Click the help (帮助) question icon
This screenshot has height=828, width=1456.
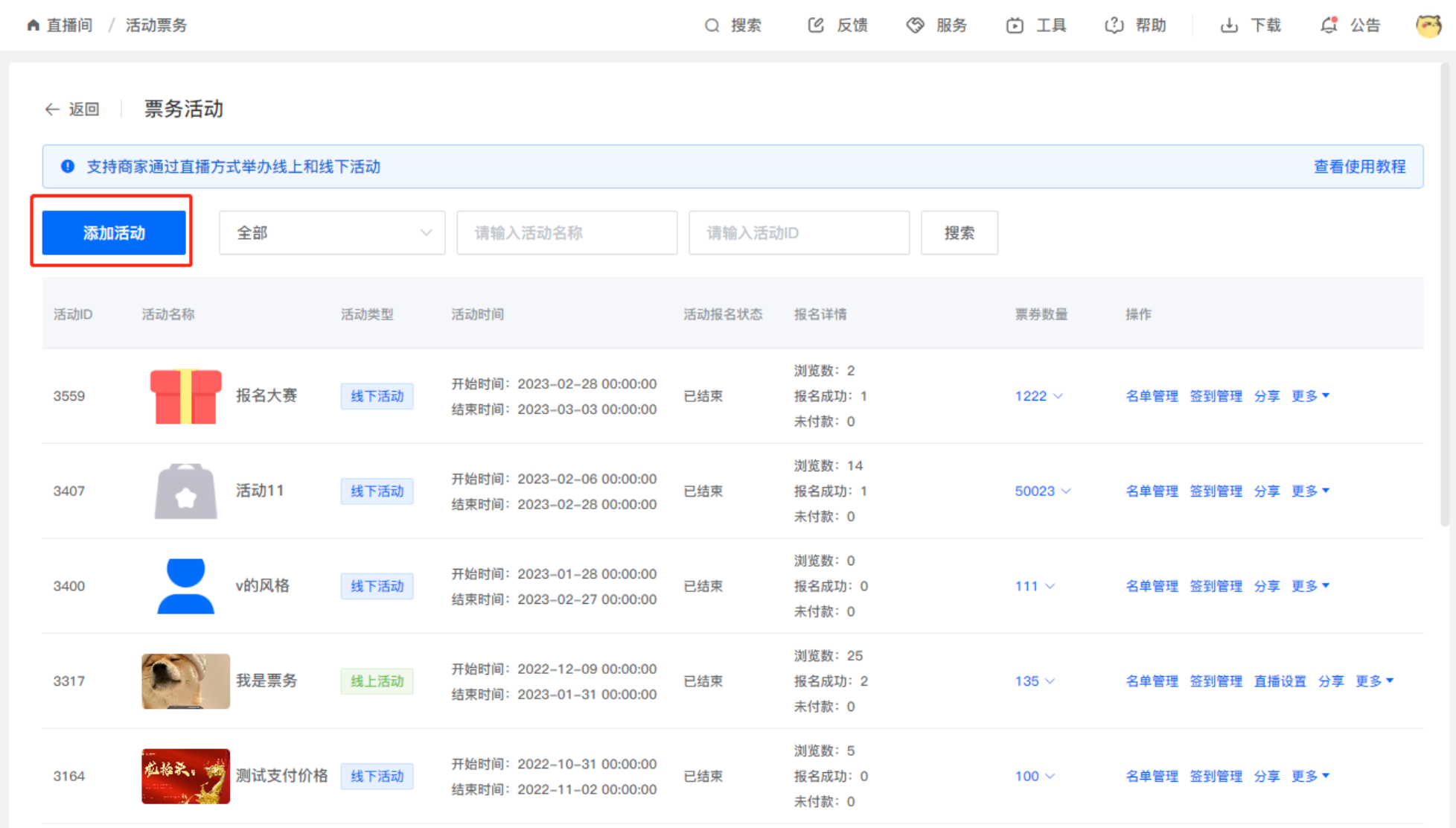[x=1114, y=25]
